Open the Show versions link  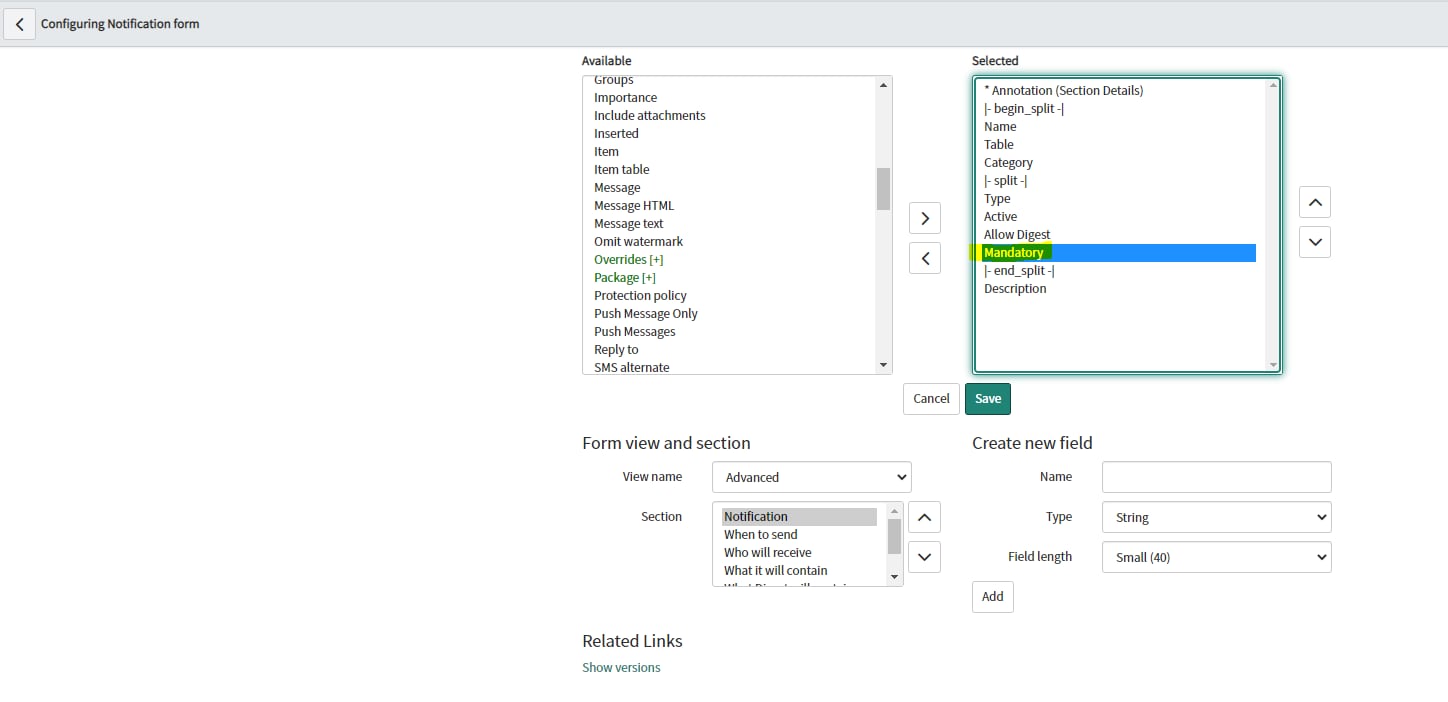pyautogui.click(x=621, y=667)
